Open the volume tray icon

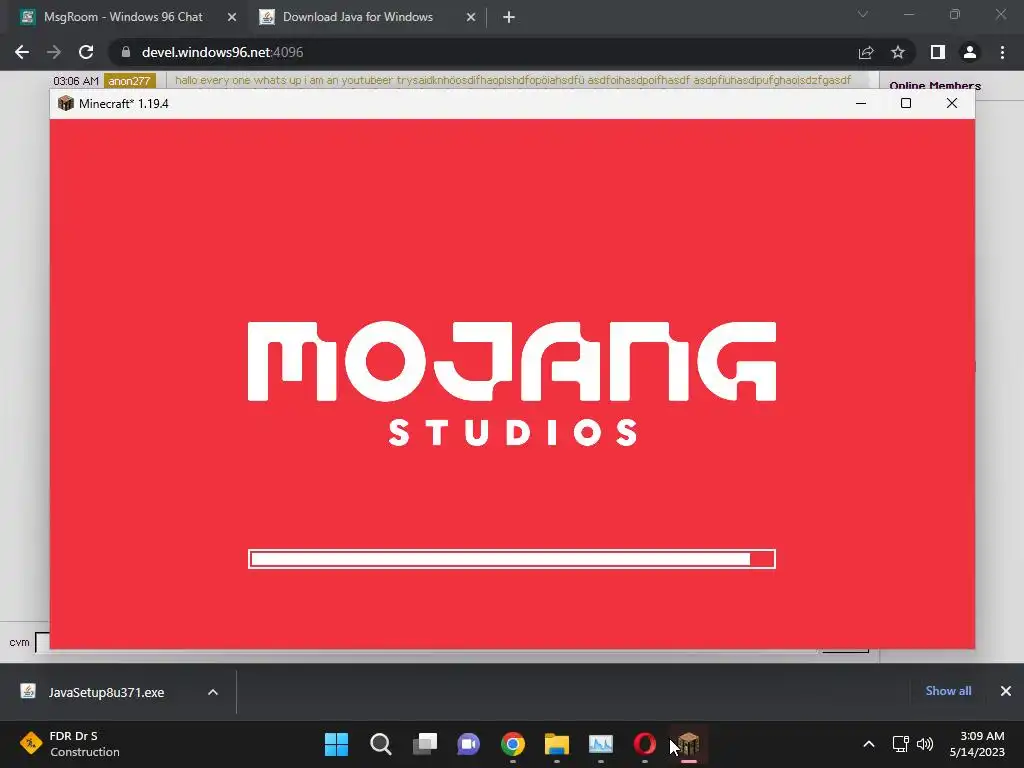tap(925, 744)
